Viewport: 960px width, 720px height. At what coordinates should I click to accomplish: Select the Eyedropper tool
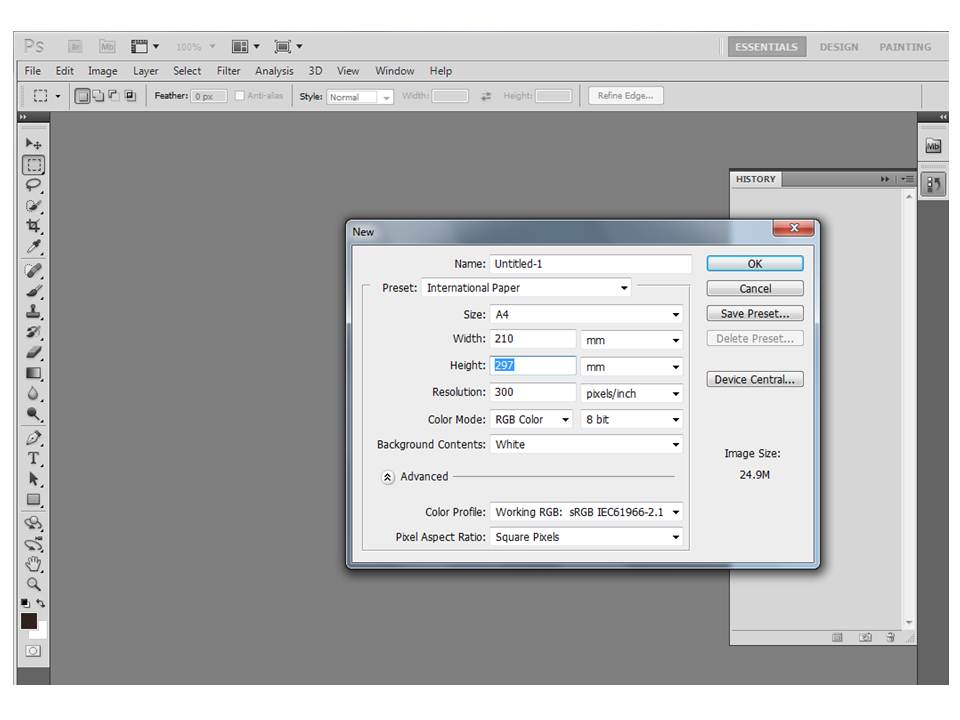point(33,245)
